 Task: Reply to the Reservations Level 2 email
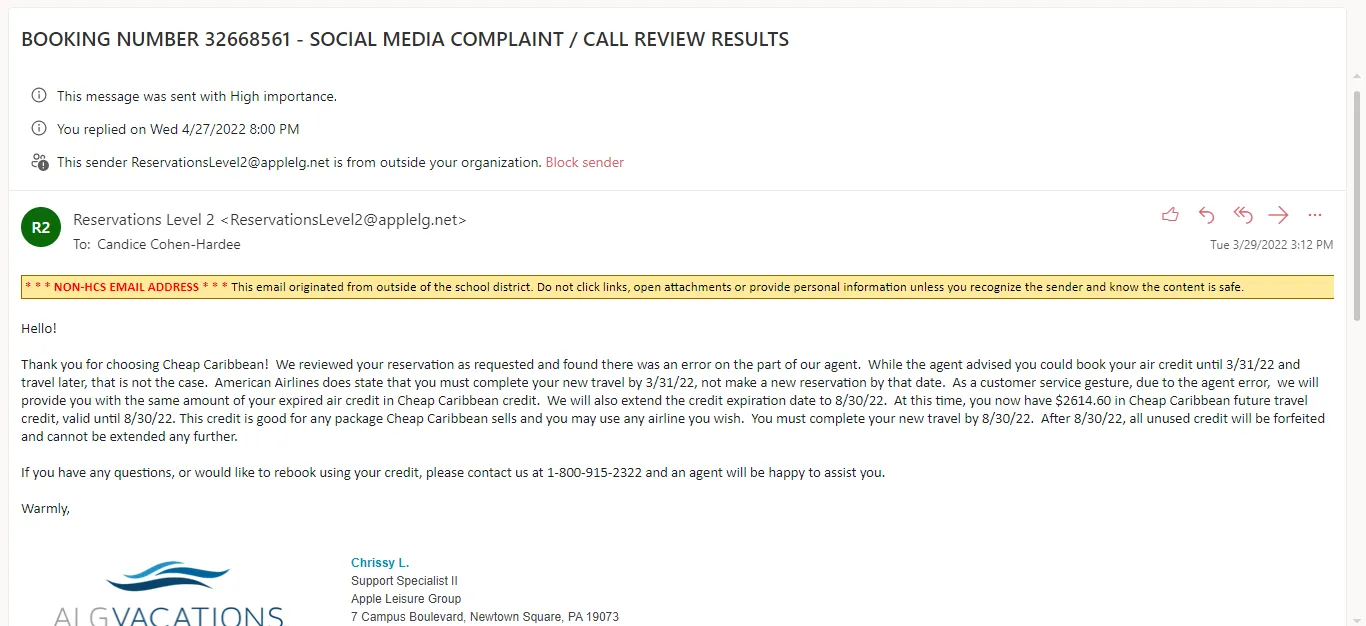[x=1206, y=215]
